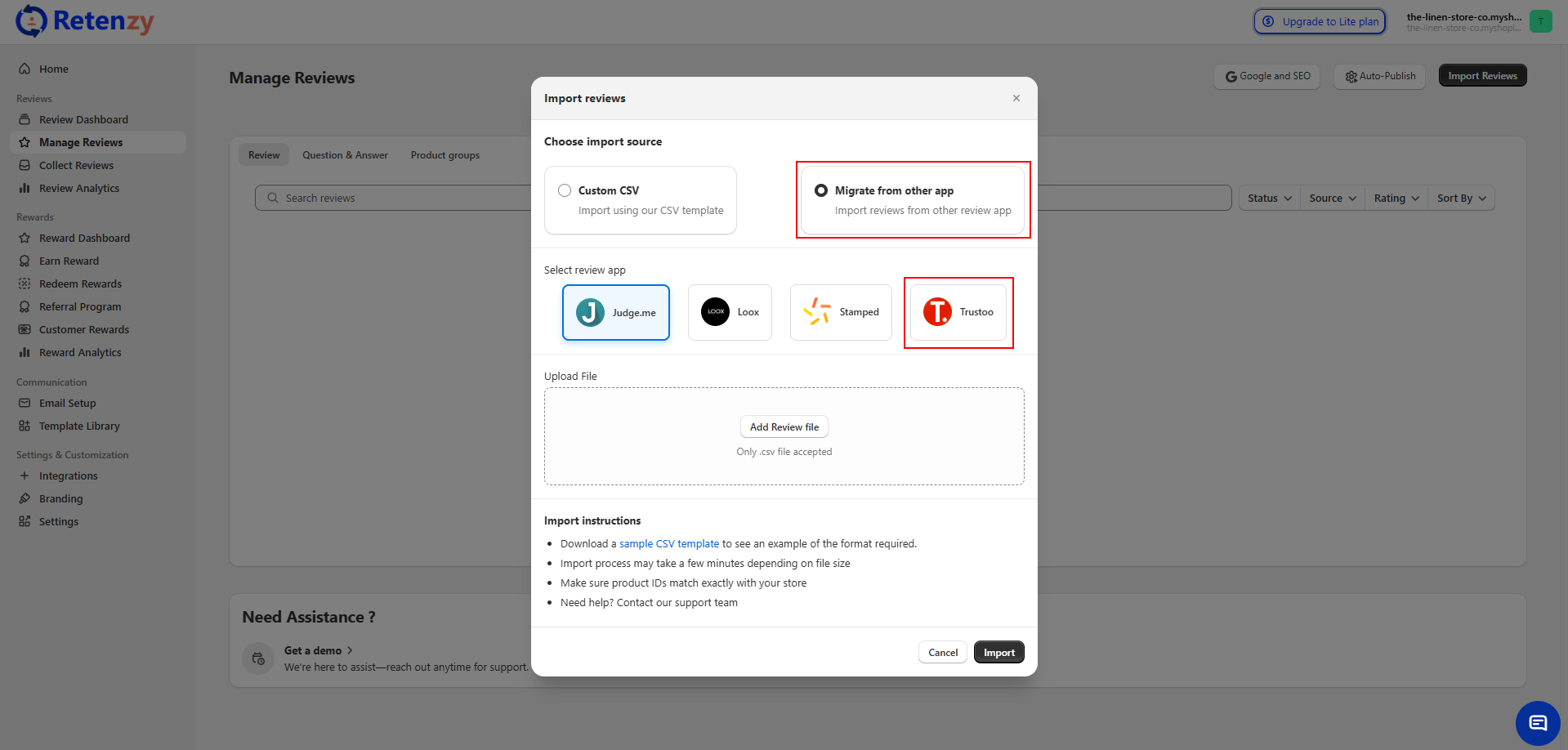This screenshot has height=750, width=1568.
Task: Click Cancel in the import dialog
Action: [x=943, y=652]
